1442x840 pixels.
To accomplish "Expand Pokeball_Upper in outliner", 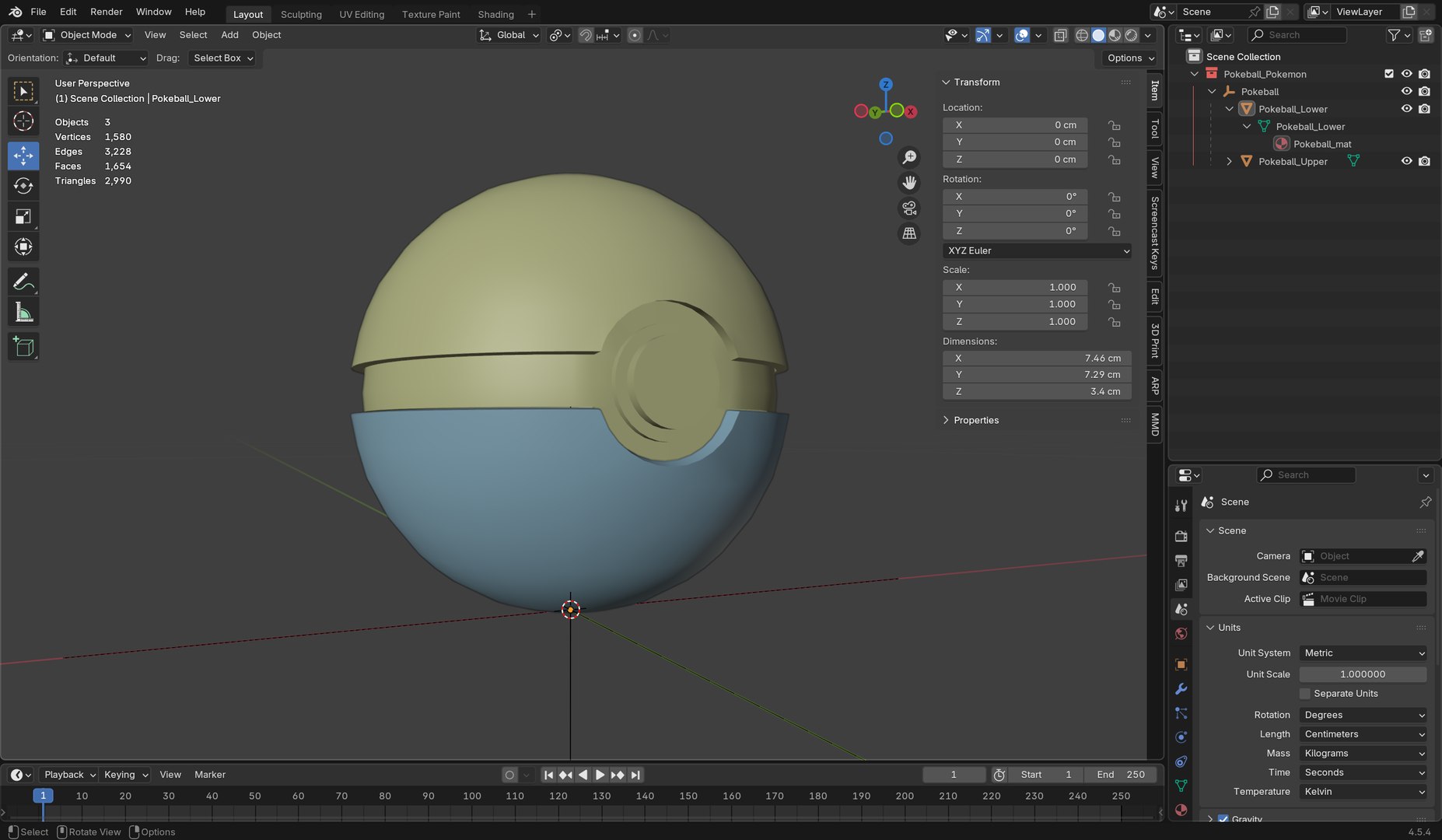I will tap(1229, 161).
